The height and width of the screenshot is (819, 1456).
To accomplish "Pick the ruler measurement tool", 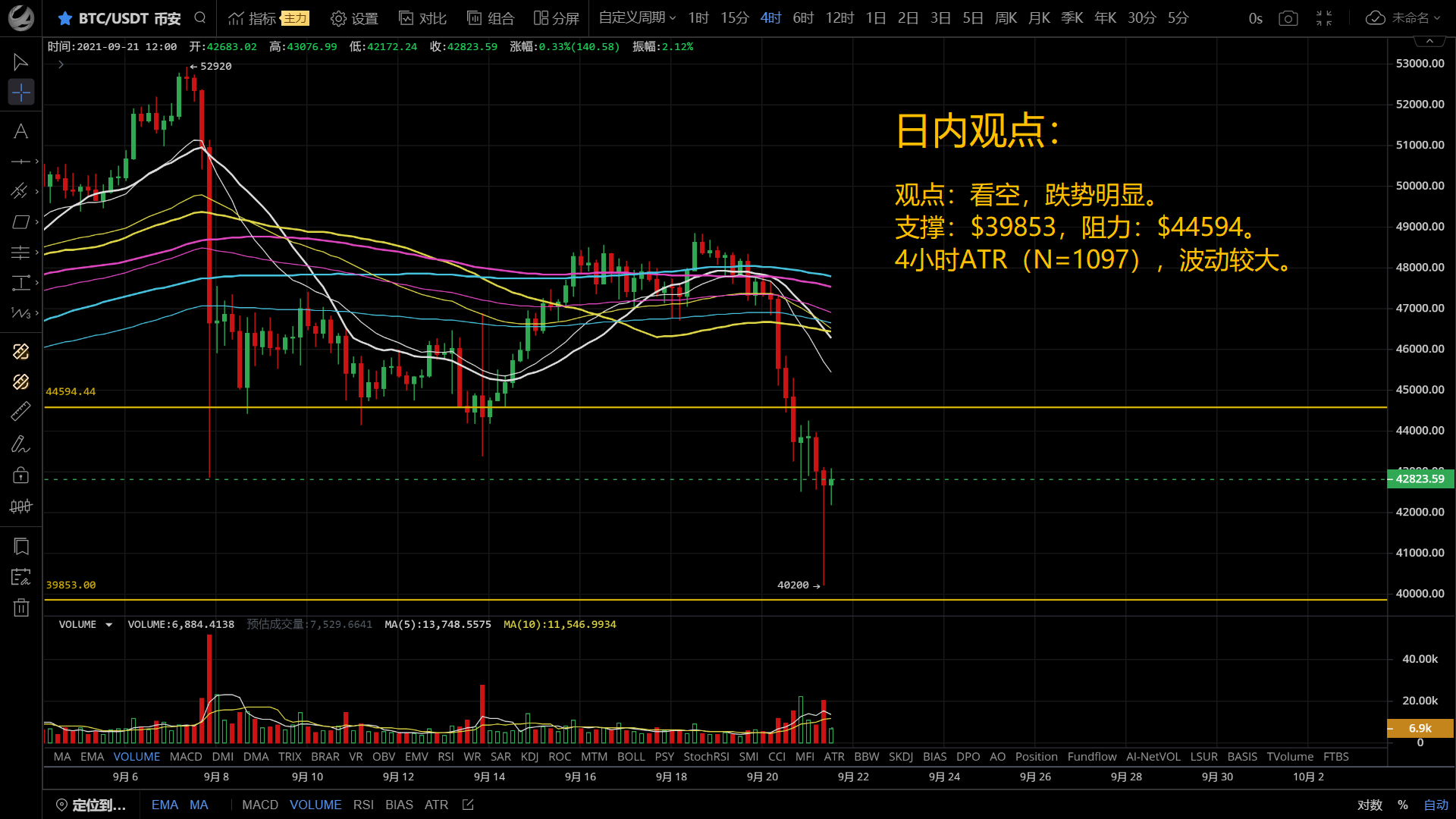I will click(20, 411).
